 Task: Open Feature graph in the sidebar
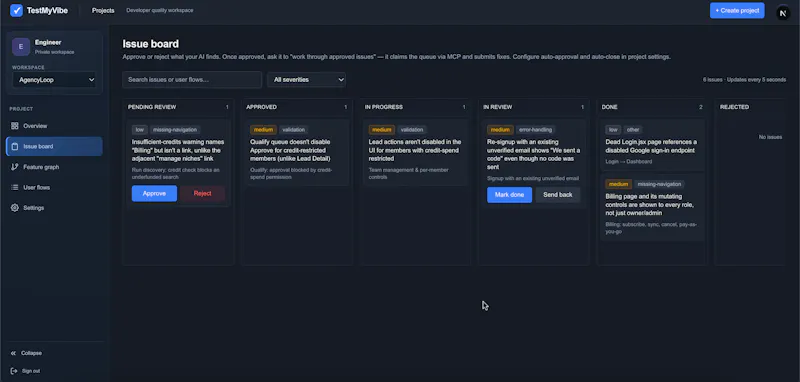click(x=54, y=167)
